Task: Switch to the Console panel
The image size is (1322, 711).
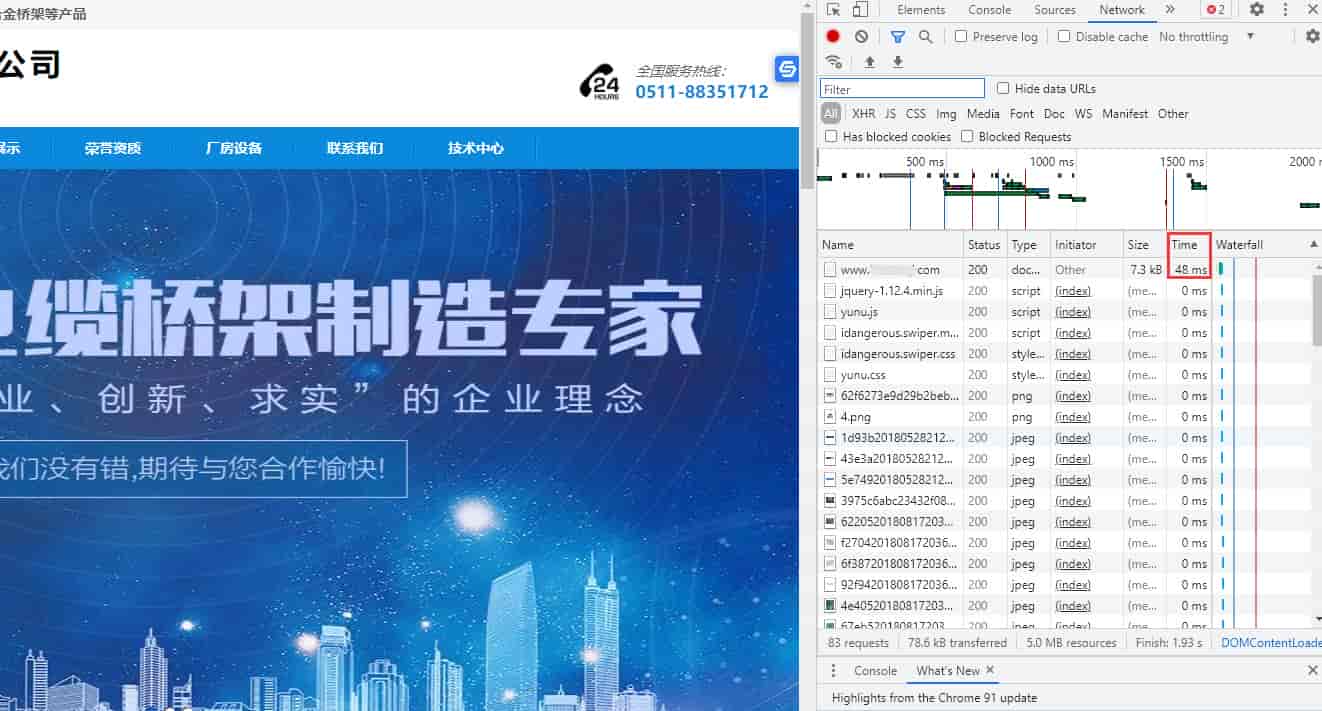Action: (x=989, y=10)
